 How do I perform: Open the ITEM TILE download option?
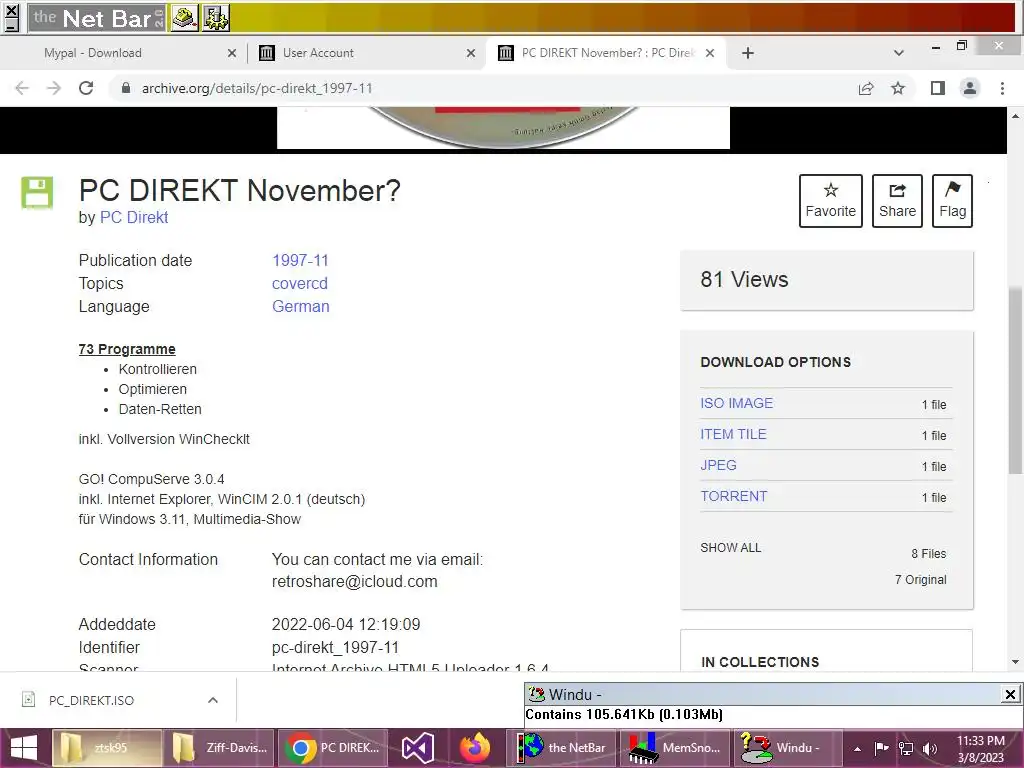click(x=733, y=434)
